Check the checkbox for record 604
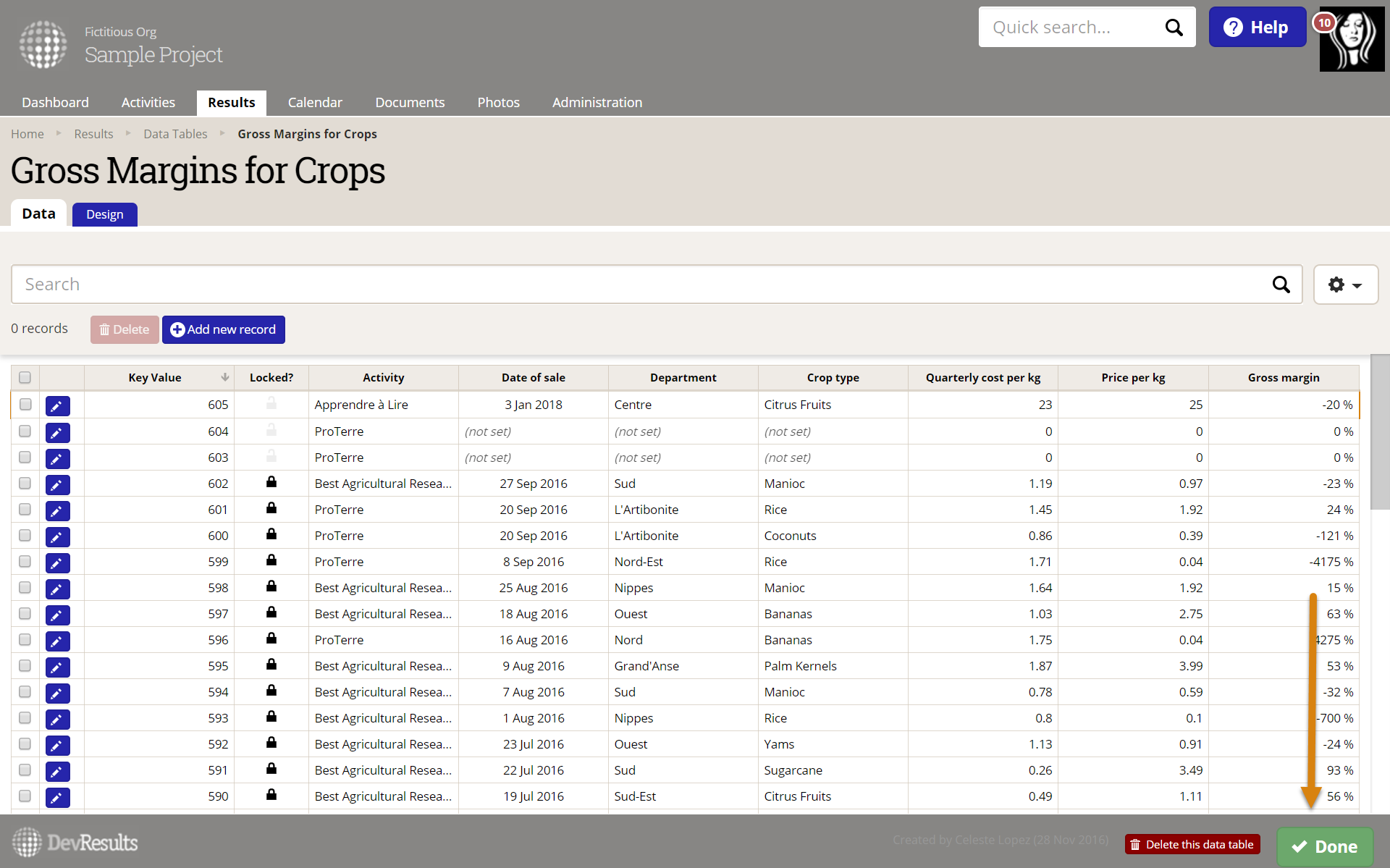This screenshot has height=868, width=1390. [25, 431]
